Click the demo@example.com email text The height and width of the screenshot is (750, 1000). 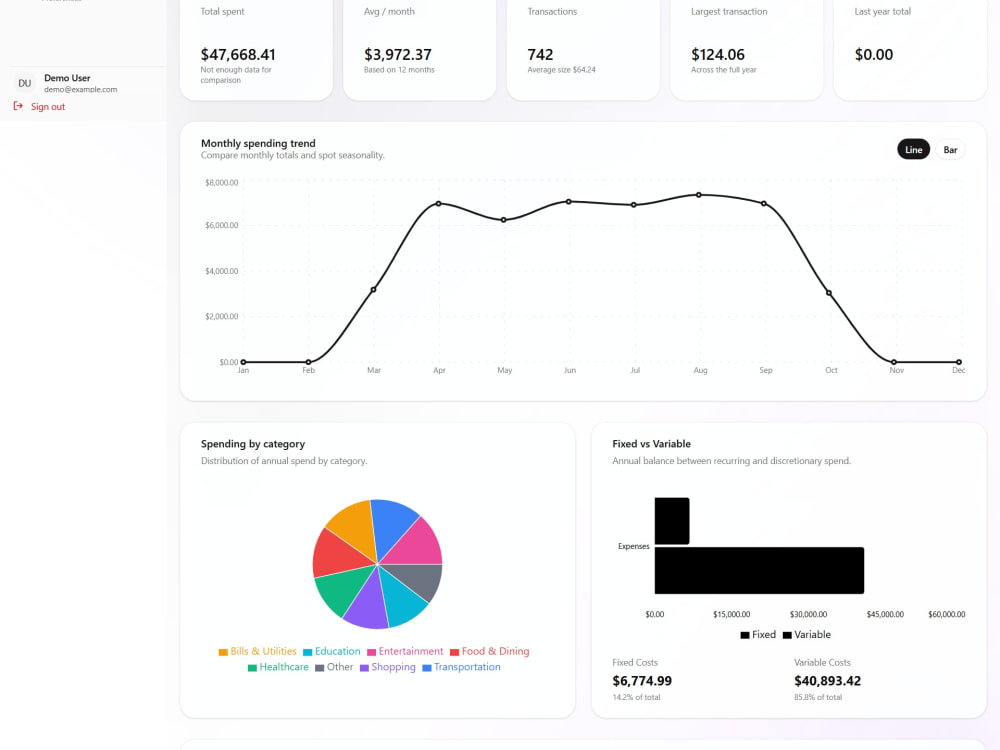pos(80,90)
